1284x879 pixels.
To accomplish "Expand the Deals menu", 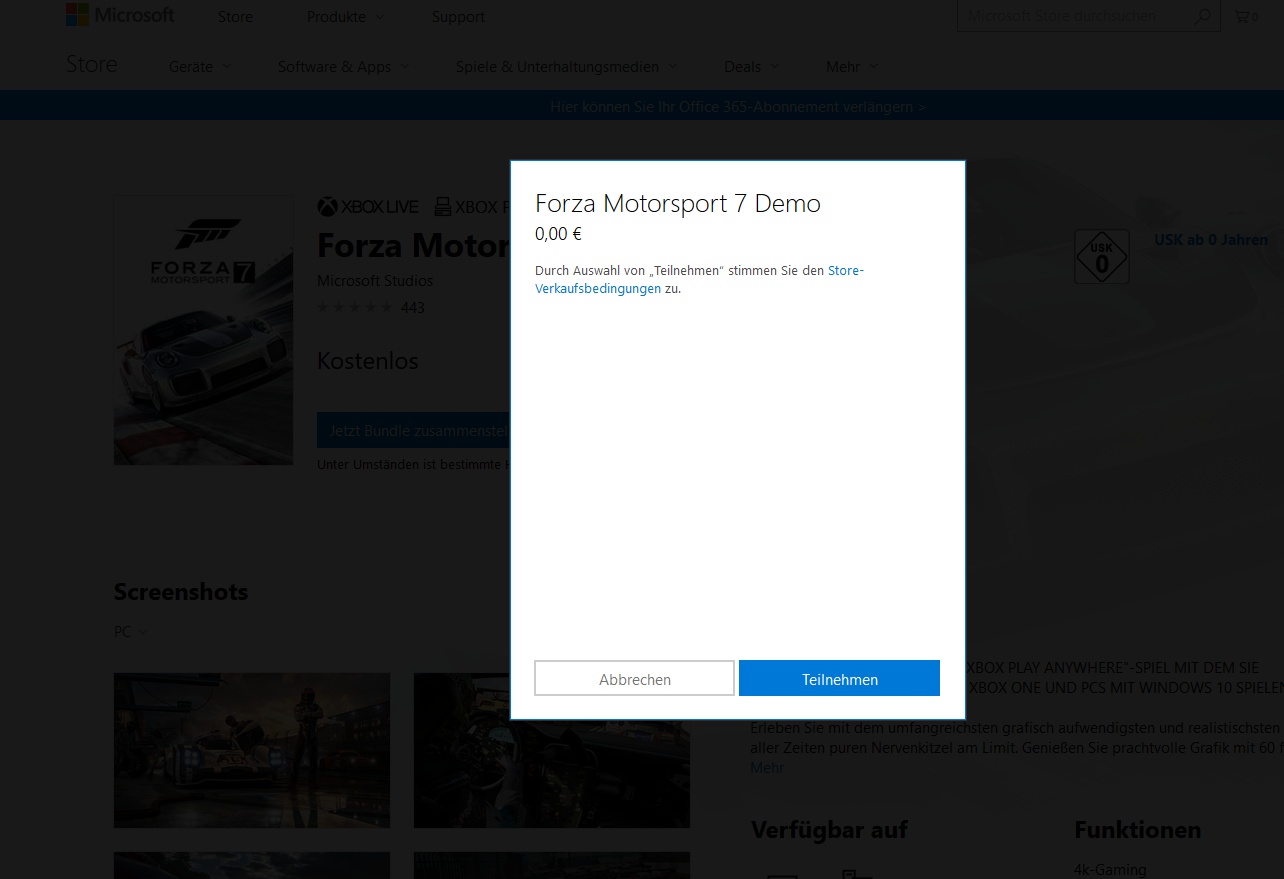I will pos(751,67).
